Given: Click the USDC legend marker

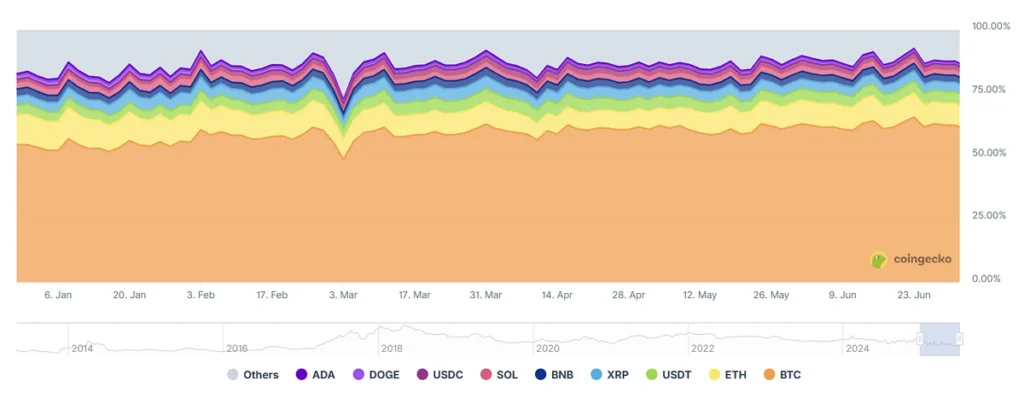Looking at the screenshot, I should tap(421, 375).
